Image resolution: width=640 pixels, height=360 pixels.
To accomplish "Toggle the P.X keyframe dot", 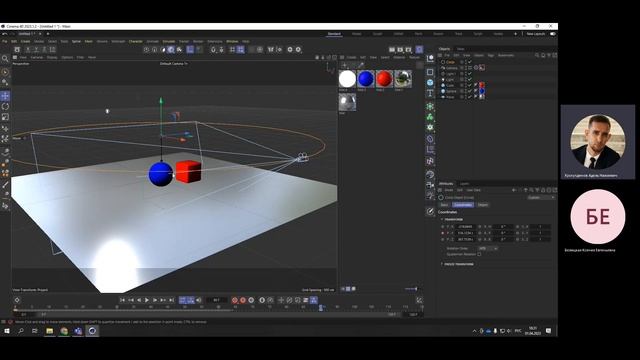I will click(x=442, y=227).
